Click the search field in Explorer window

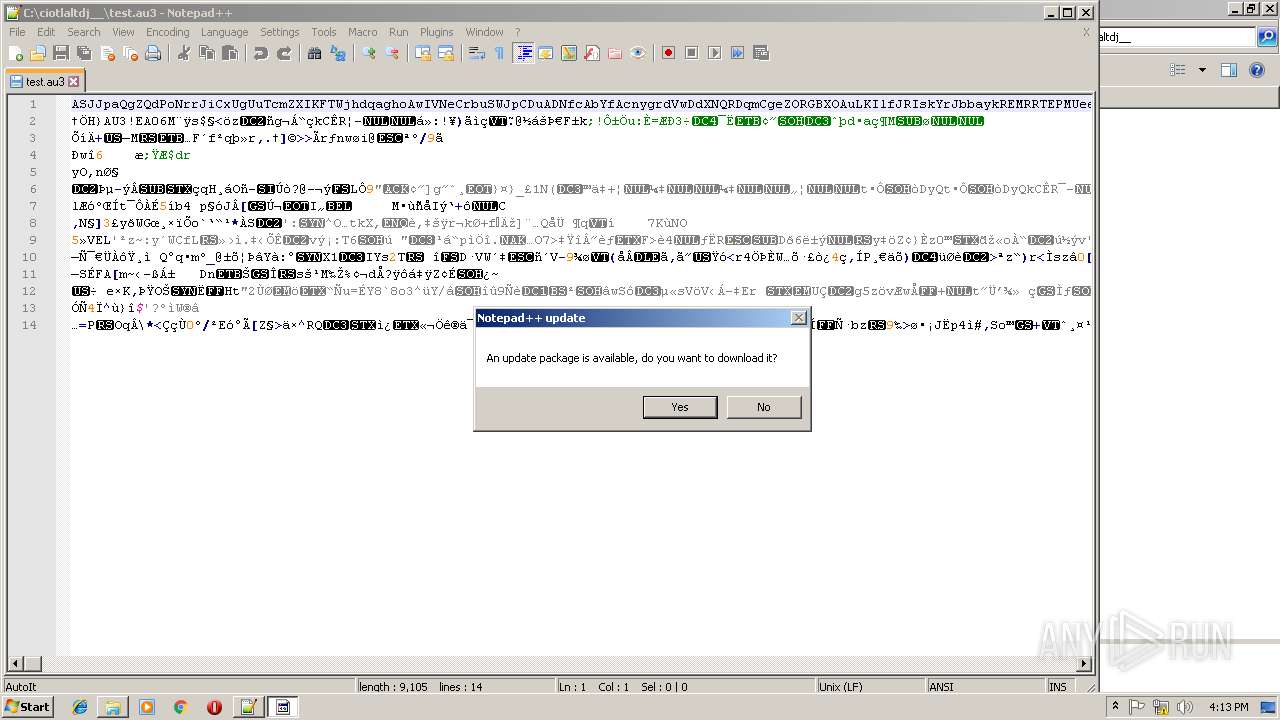pos(1177,37)
